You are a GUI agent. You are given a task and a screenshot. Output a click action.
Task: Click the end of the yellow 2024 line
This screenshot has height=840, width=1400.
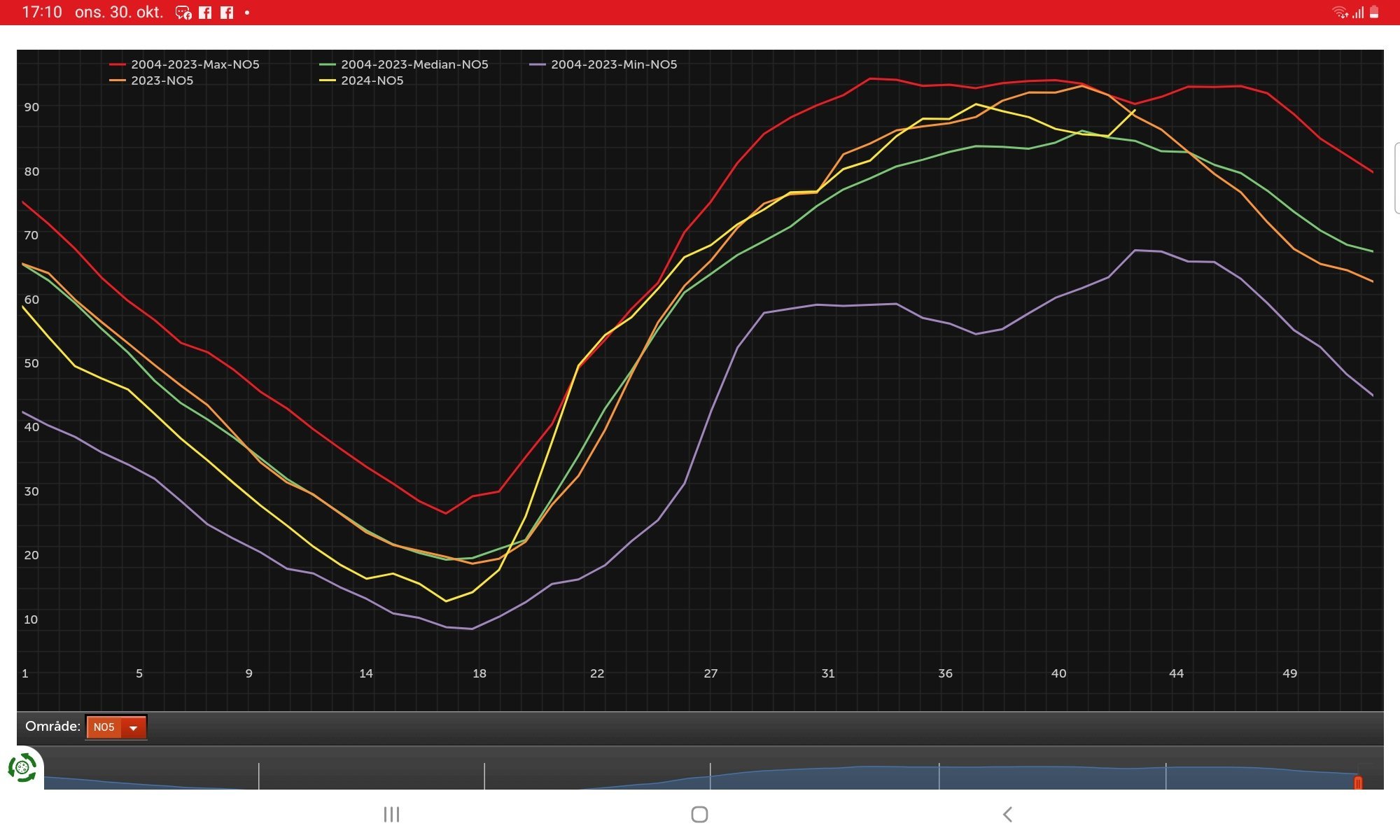[x=1135, y=110]
